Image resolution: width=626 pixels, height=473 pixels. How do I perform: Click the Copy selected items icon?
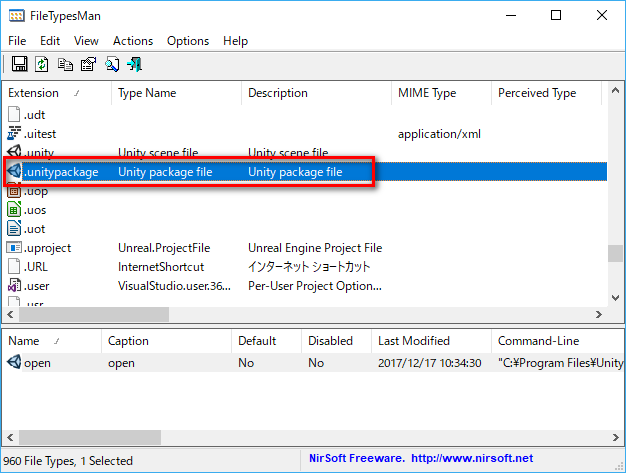tap(65, 64)
